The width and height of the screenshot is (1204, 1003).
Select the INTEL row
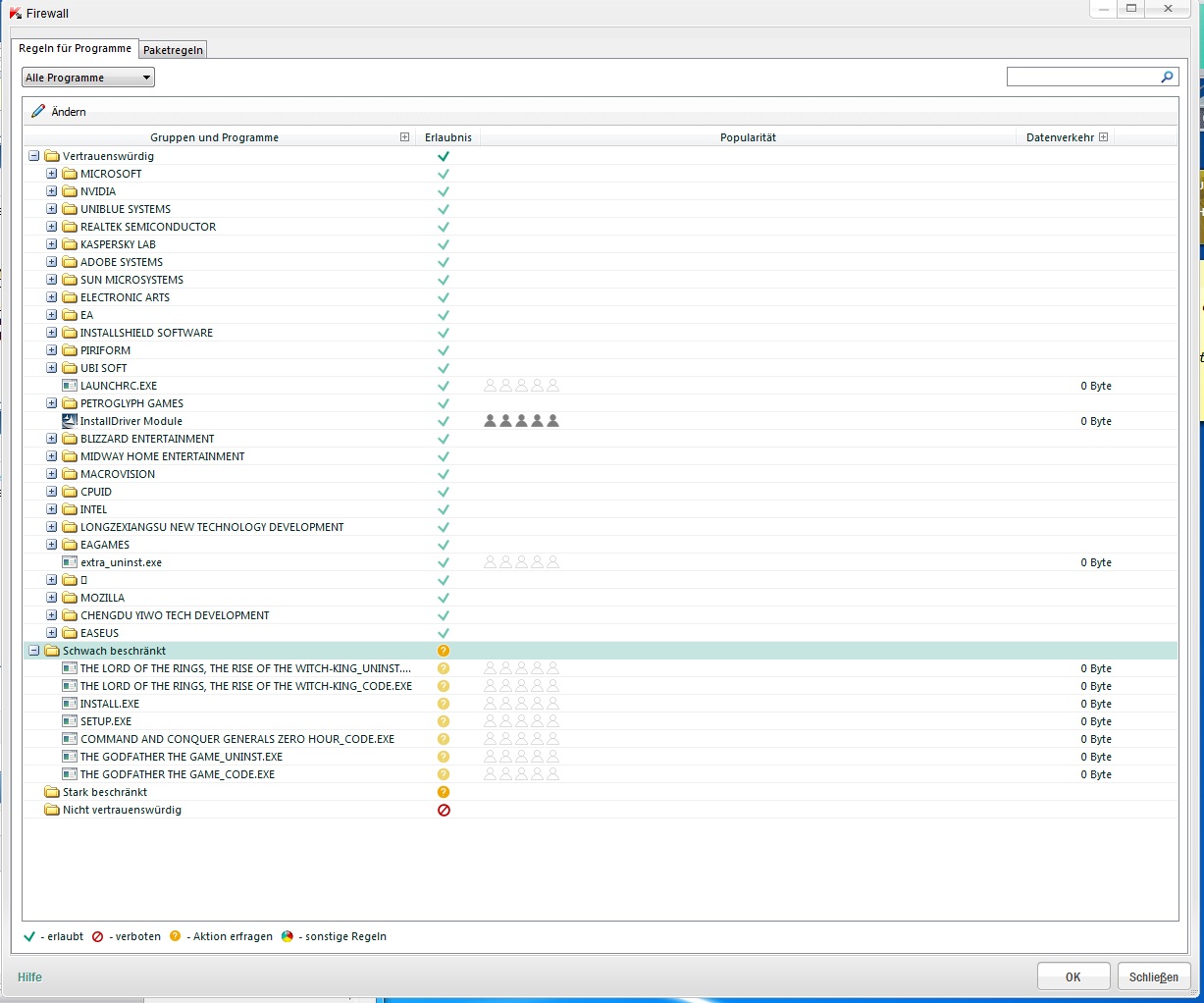tap(601, 509)
